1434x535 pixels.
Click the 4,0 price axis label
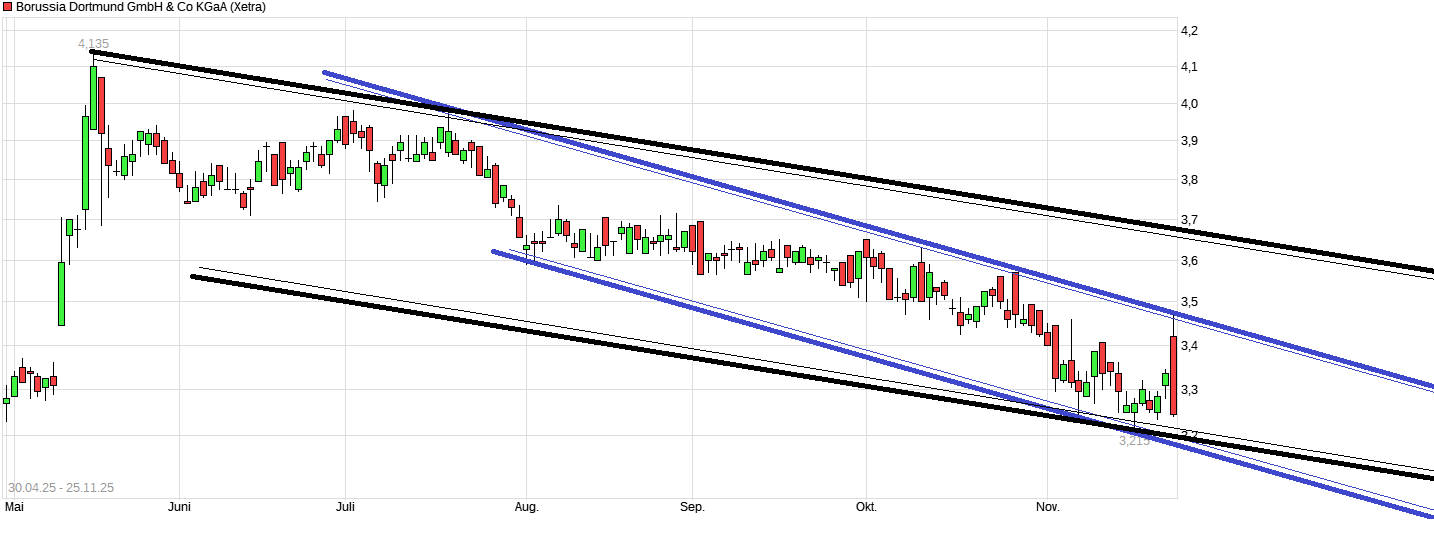[1189, 104]
